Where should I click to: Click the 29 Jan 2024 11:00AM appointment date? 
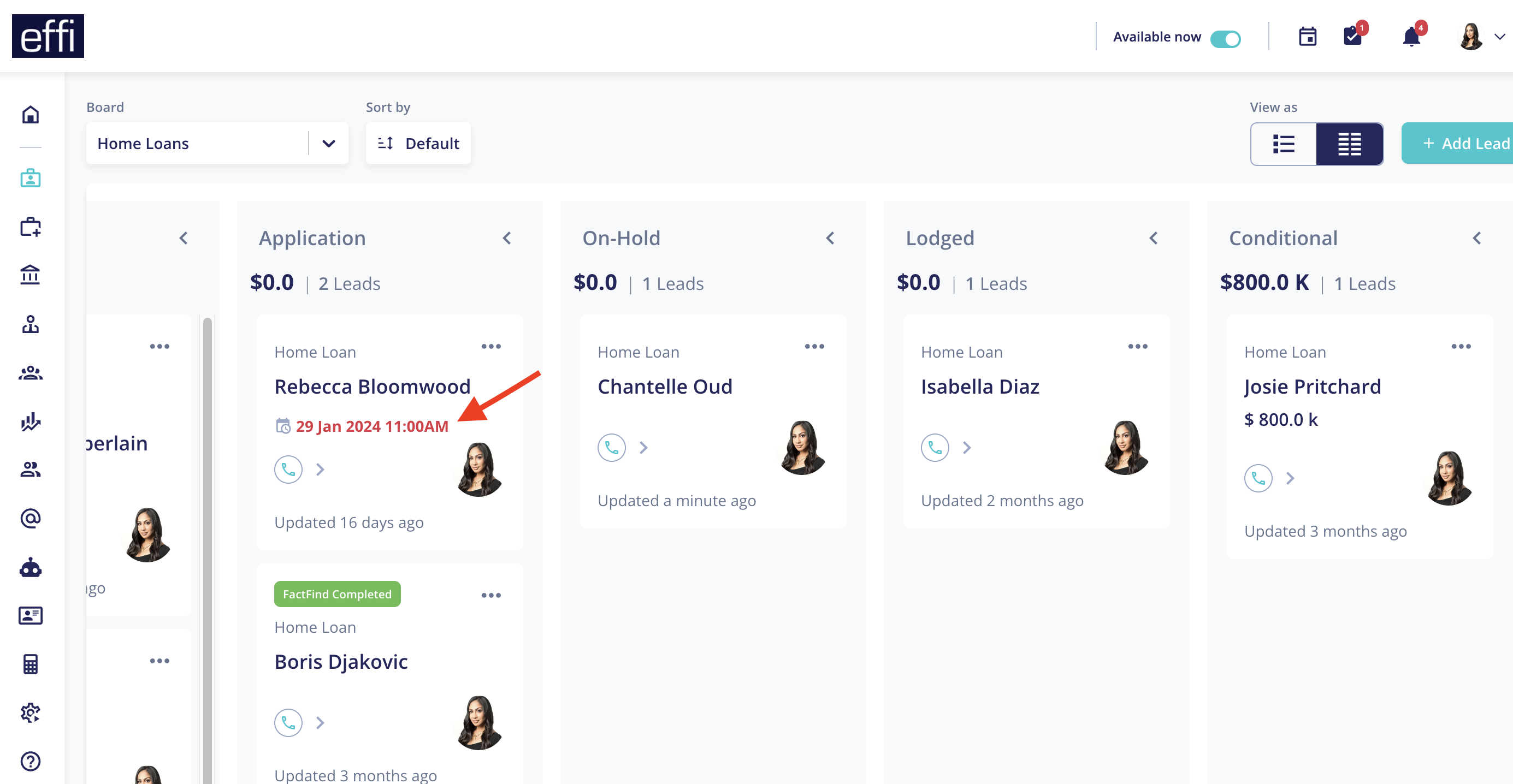pos(372,426)
